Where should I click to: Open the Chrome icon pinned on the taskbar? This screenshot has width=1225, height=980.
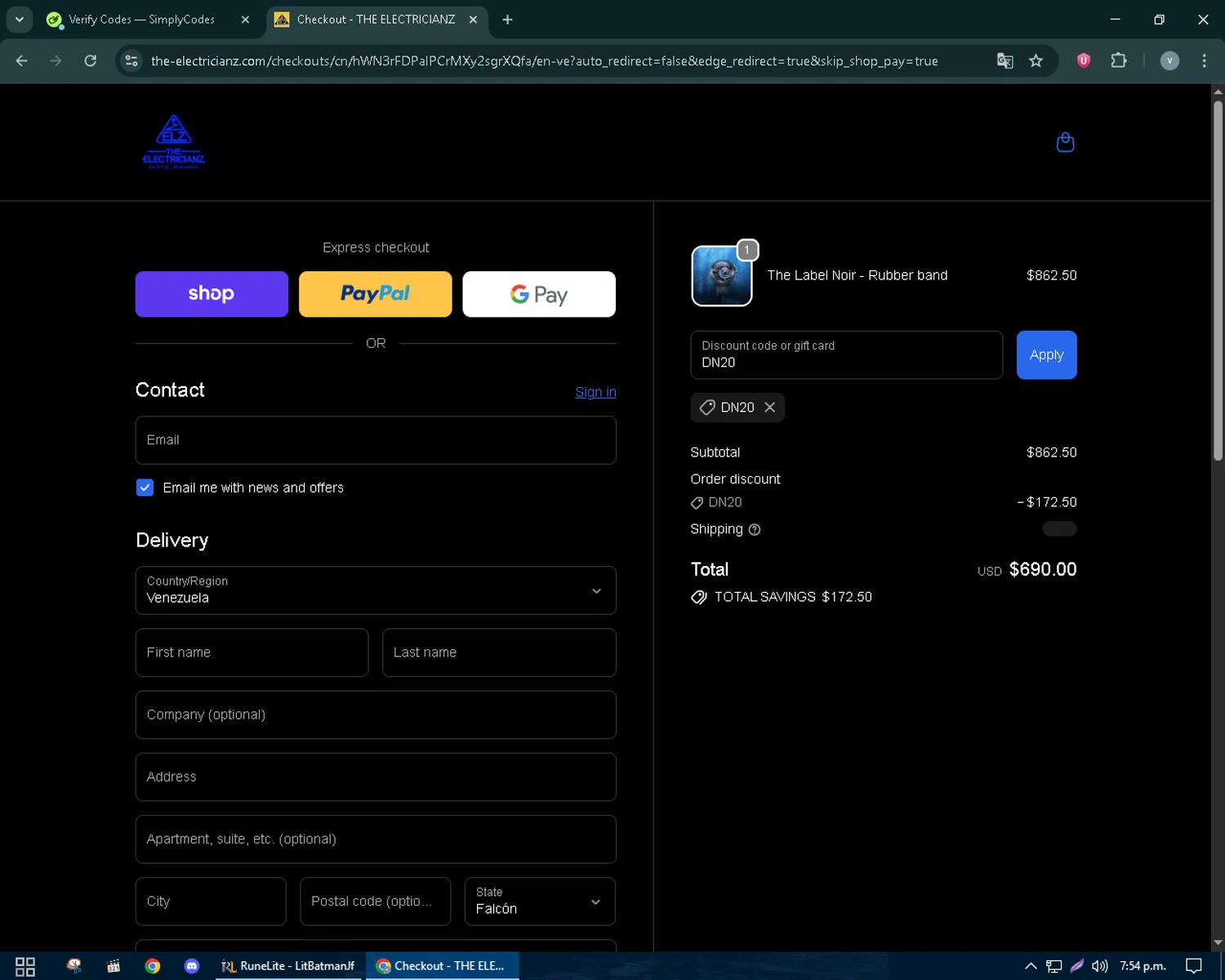coord(153,966)
